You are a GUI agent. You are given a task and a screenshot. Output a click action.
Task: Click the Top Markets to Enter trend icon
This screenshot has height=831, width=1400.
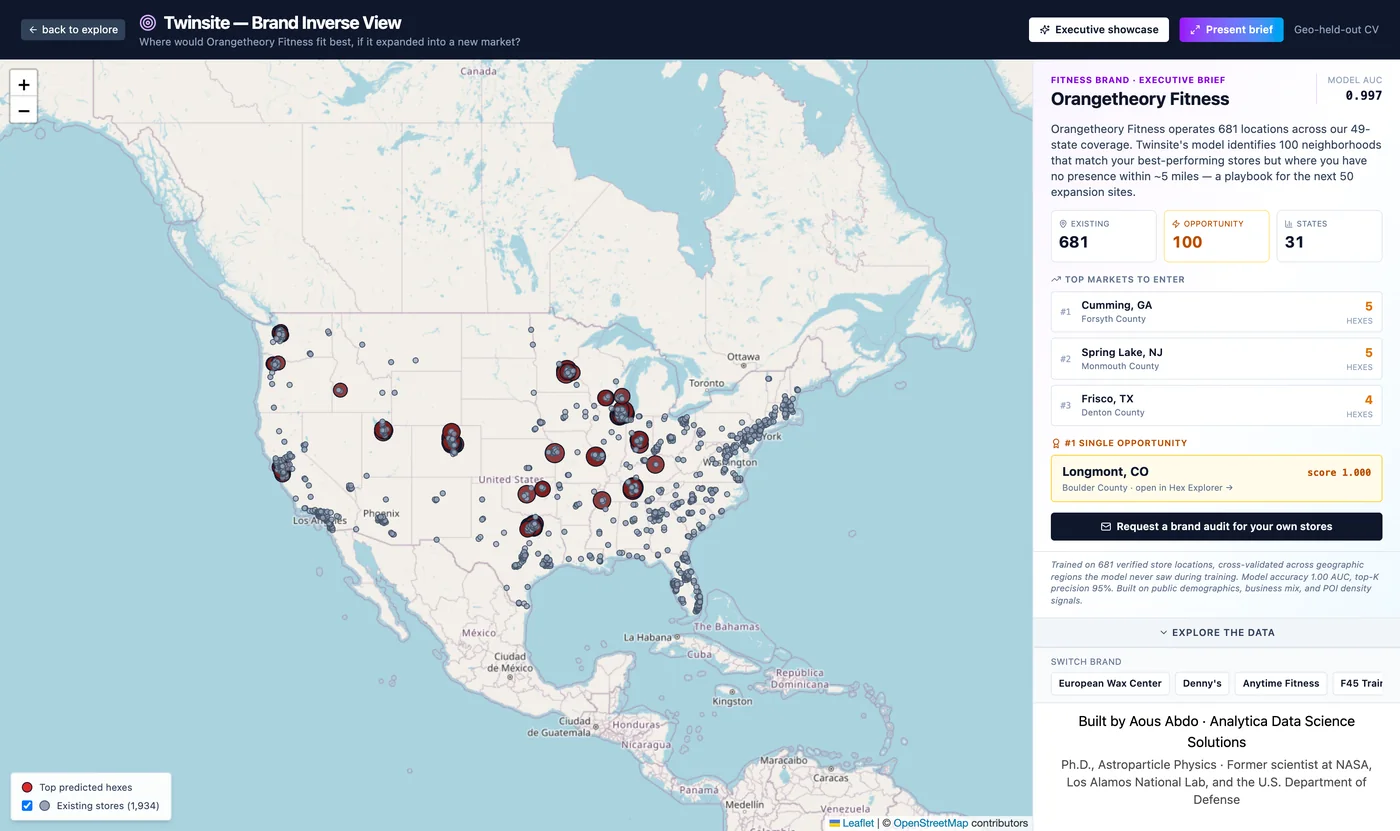coord(1056,280)
